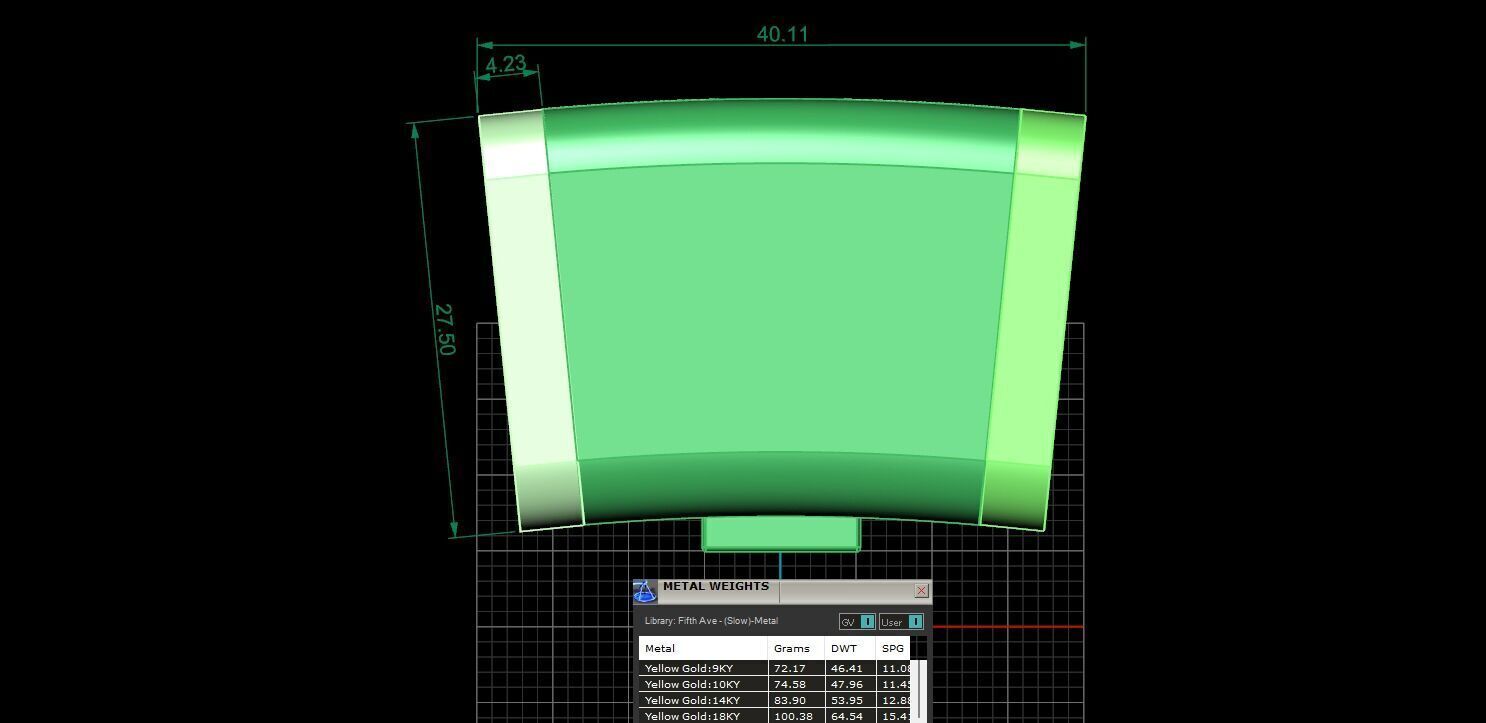Select the Yellow Gold:10KY row
Screen dimensions: 1486x723
775,684
